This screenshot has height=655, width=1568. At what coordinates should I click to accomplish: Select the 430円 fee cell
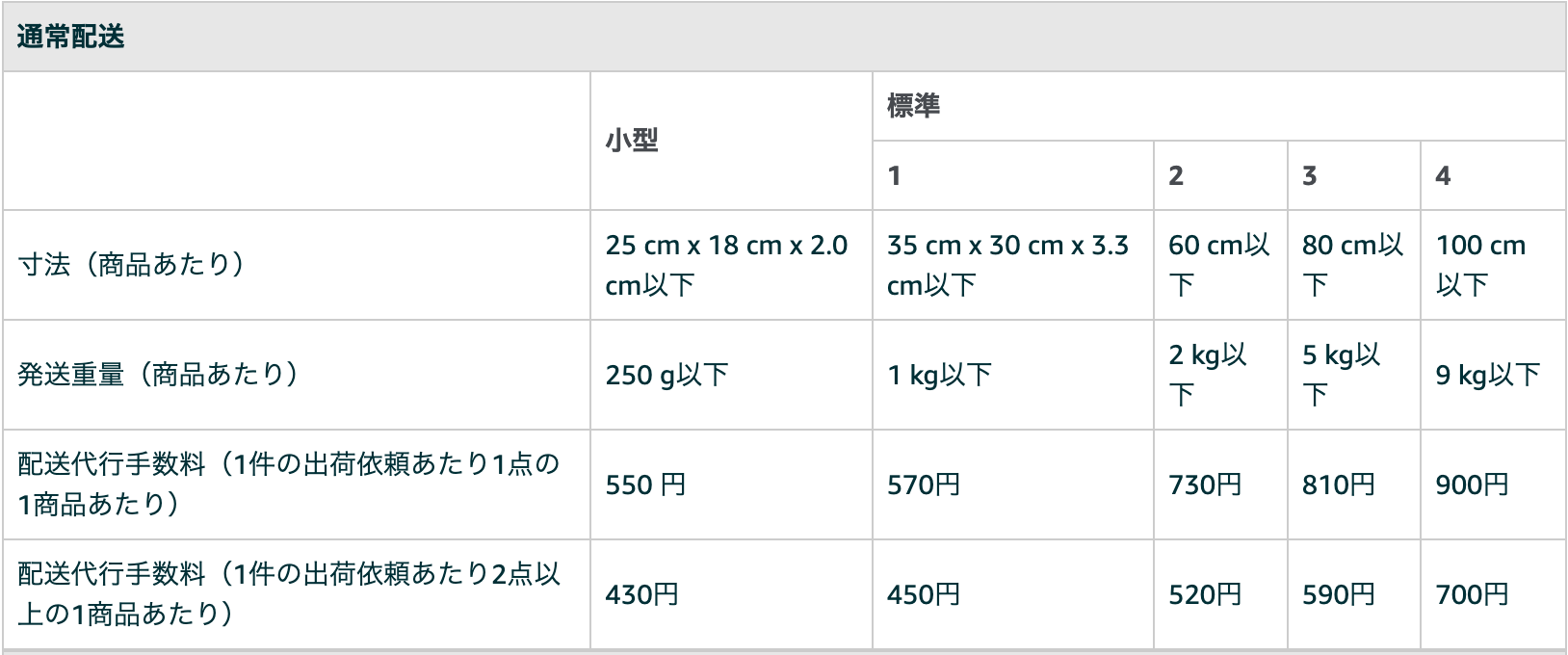pos(641,594)
